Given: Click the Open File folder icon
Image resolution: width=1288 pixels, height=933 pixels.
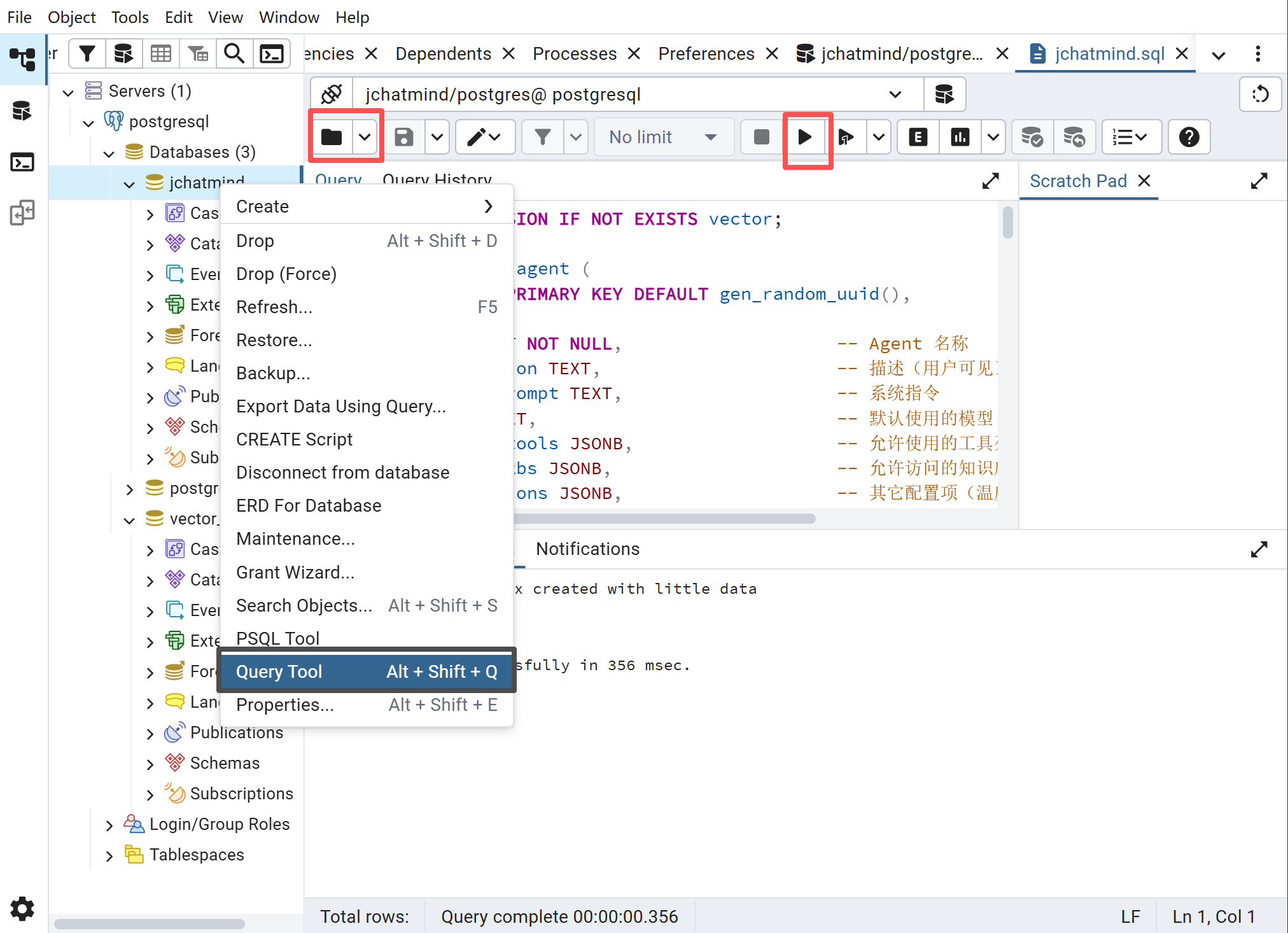Looking at the screenshot, I should [x=332, y=137].
